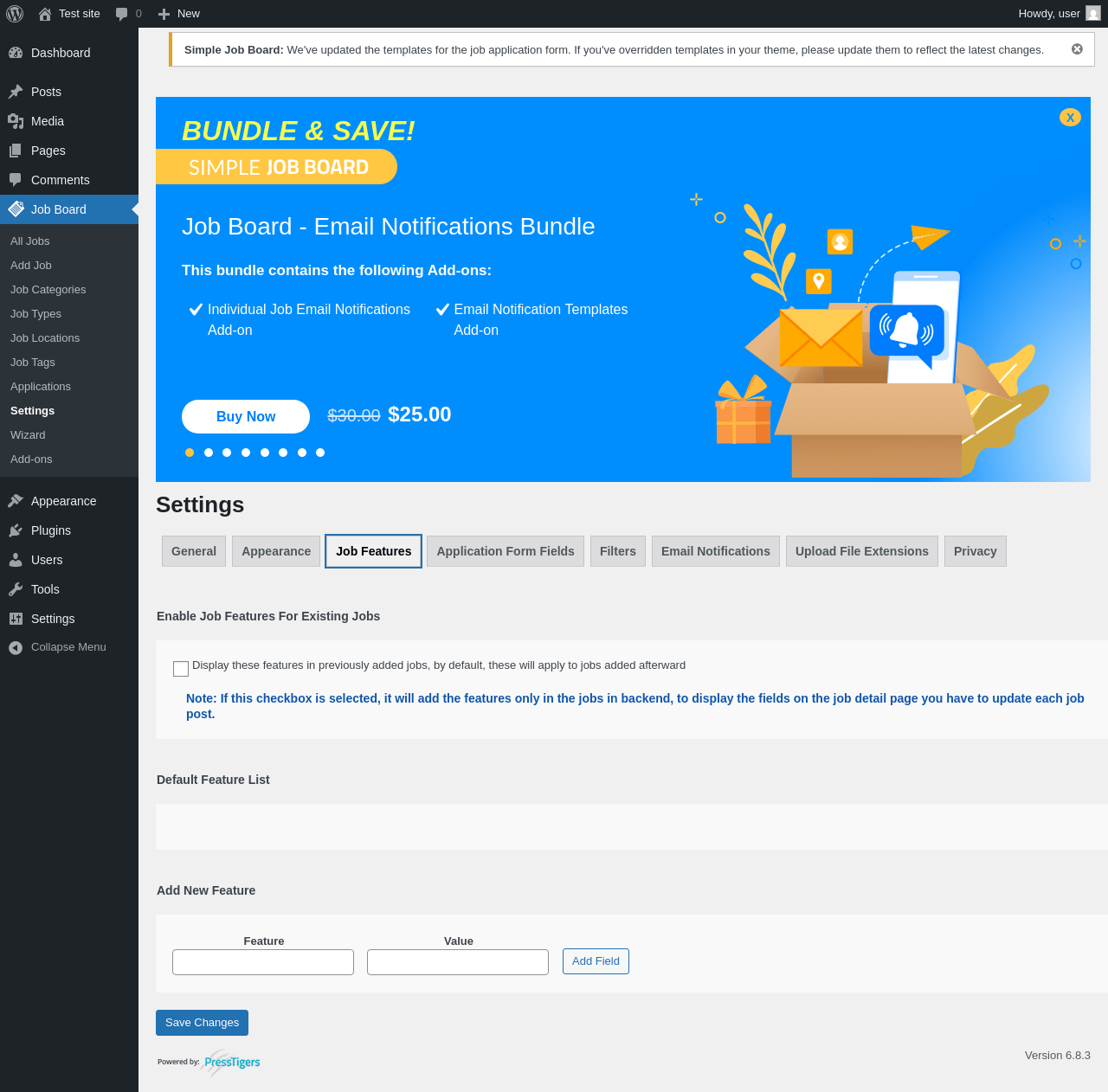The image size is (1108, 1092).
Task: Select the sixth banner slide dot
Action: (x=283, y=453)
